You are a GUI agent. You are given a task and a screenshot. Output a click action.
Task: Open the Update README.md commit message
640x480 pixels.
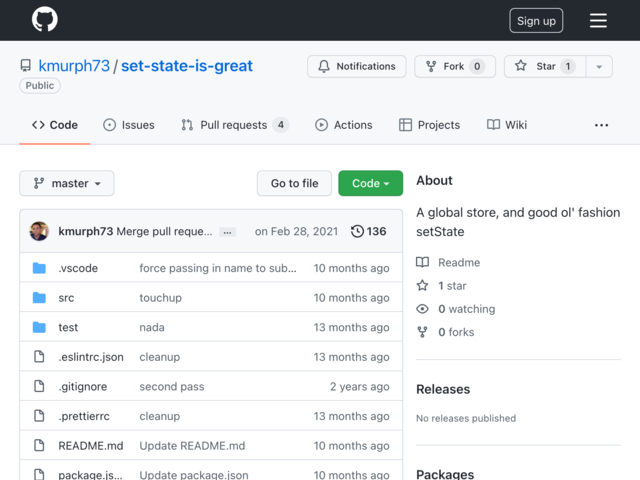[192, 446]
